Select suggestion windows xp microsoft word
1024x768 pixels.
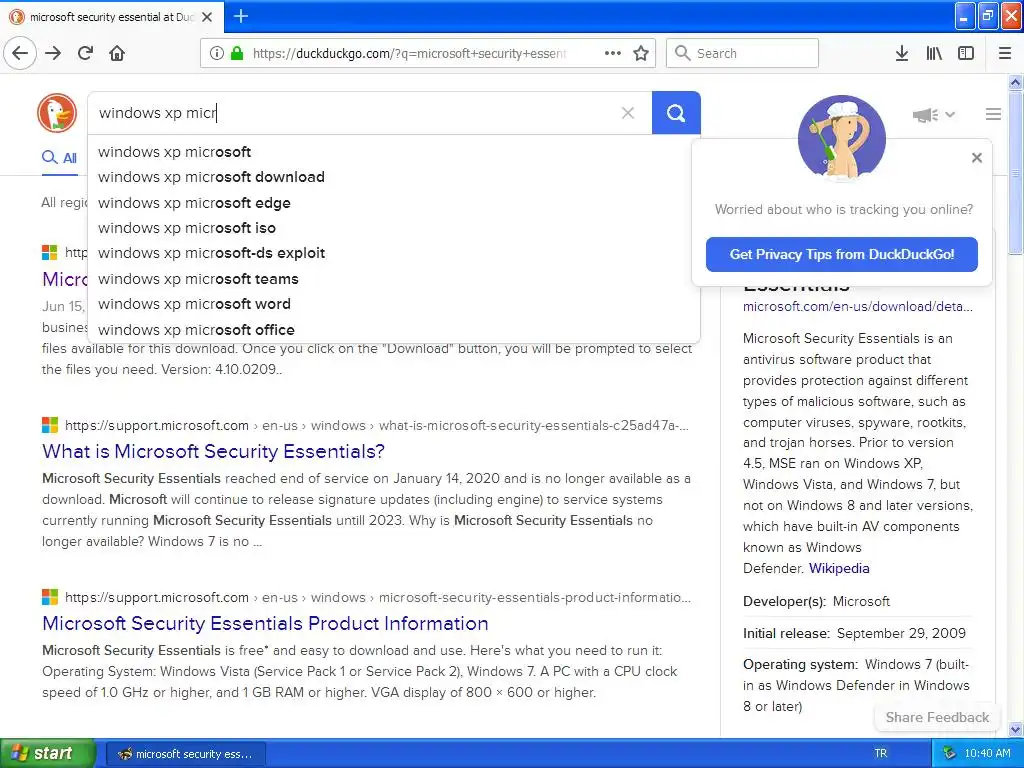[x=394, y=304]
